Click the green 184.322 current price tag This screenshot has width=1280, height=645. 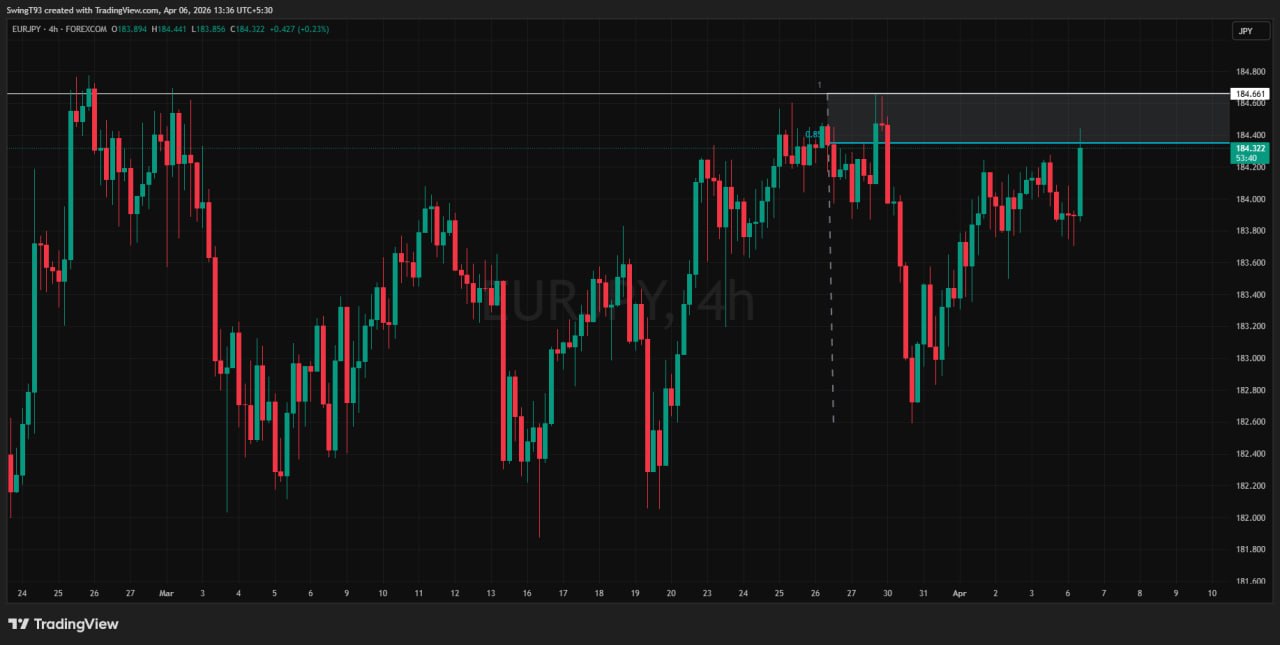coord(1250,153)
